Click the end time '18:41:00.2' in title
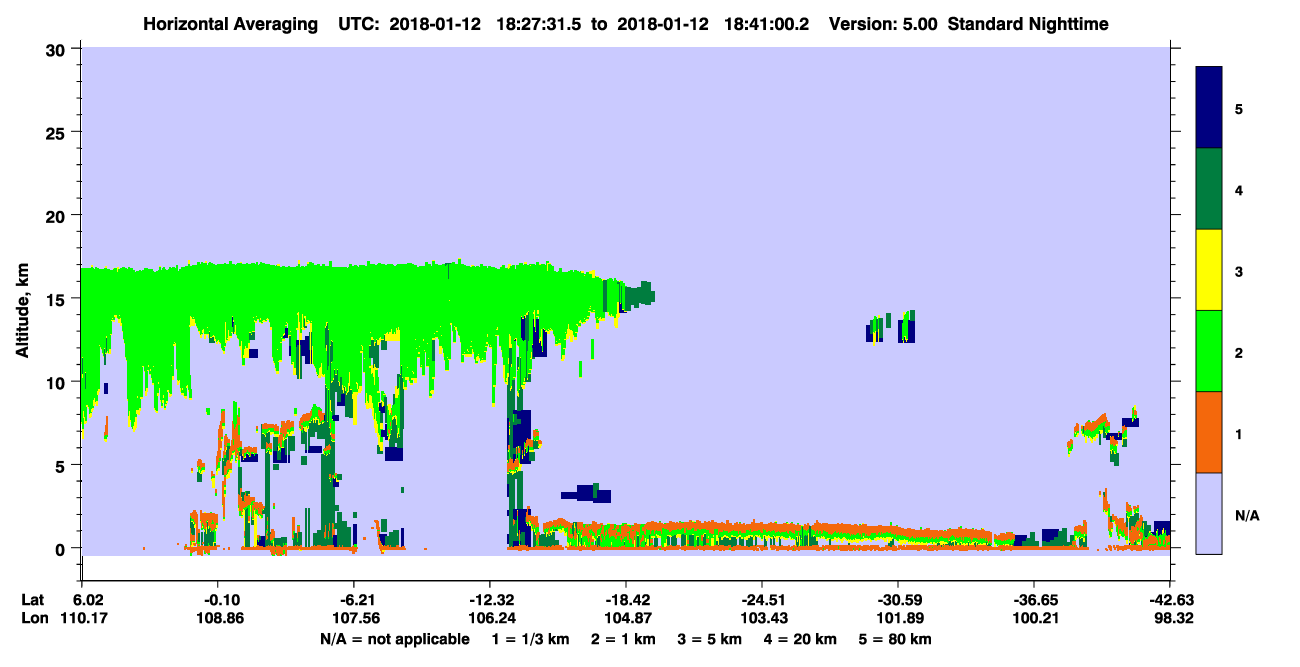 point(768,24)
